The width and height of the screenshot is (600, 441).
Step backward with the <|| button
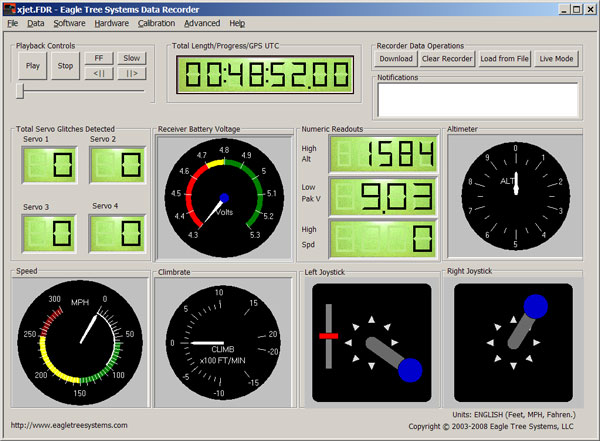(99, 73)
